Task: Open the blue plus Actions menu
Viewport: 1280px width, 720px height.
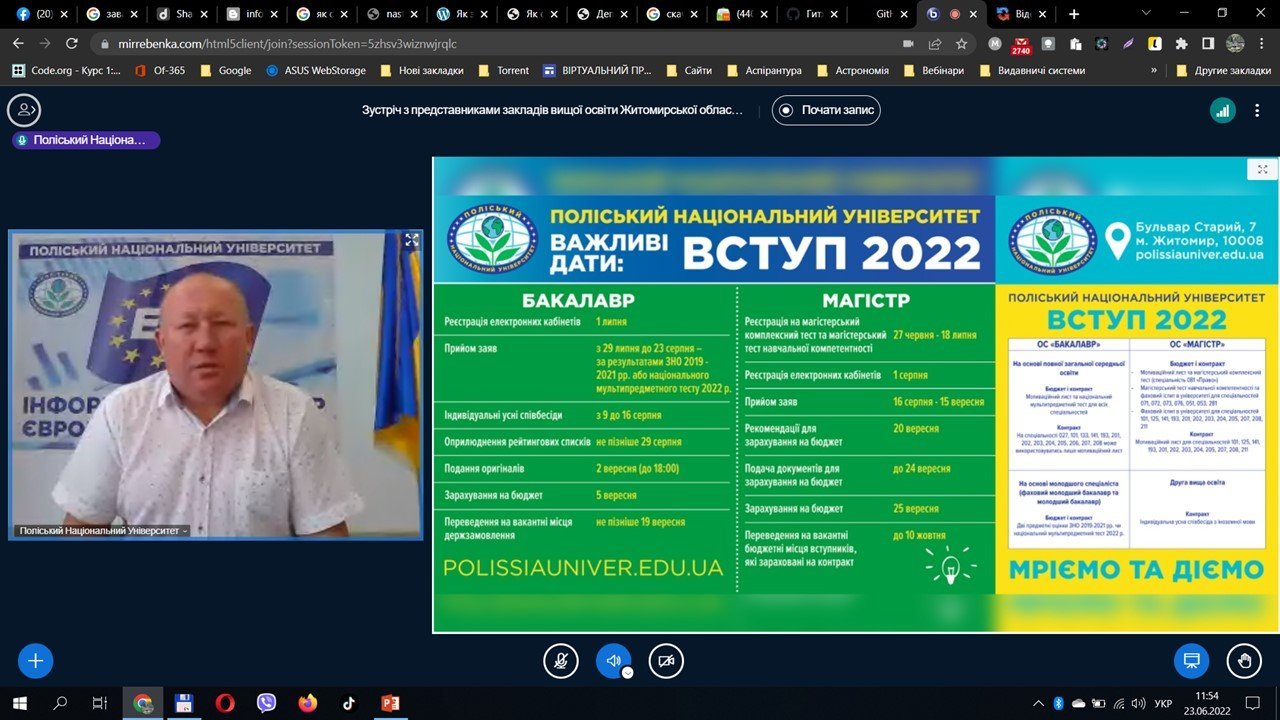Action: pyautogui.click(x=36, y=660)
